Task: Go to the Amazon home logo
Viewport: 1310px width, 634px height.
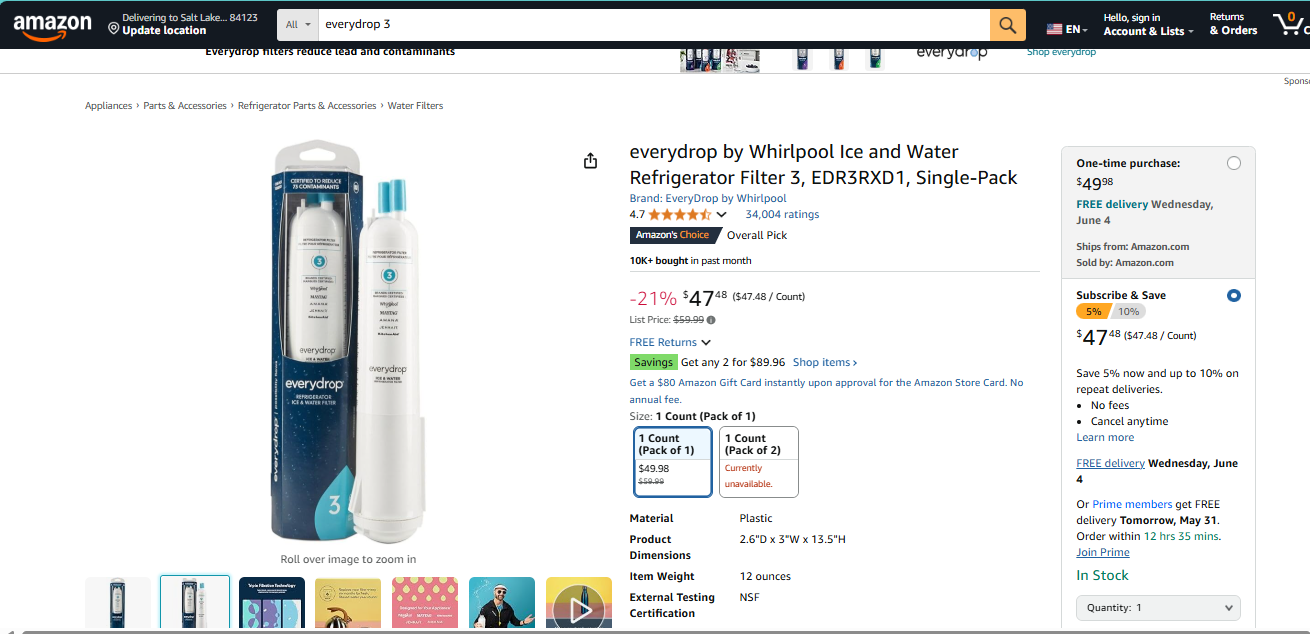Action: coord(52,26)
